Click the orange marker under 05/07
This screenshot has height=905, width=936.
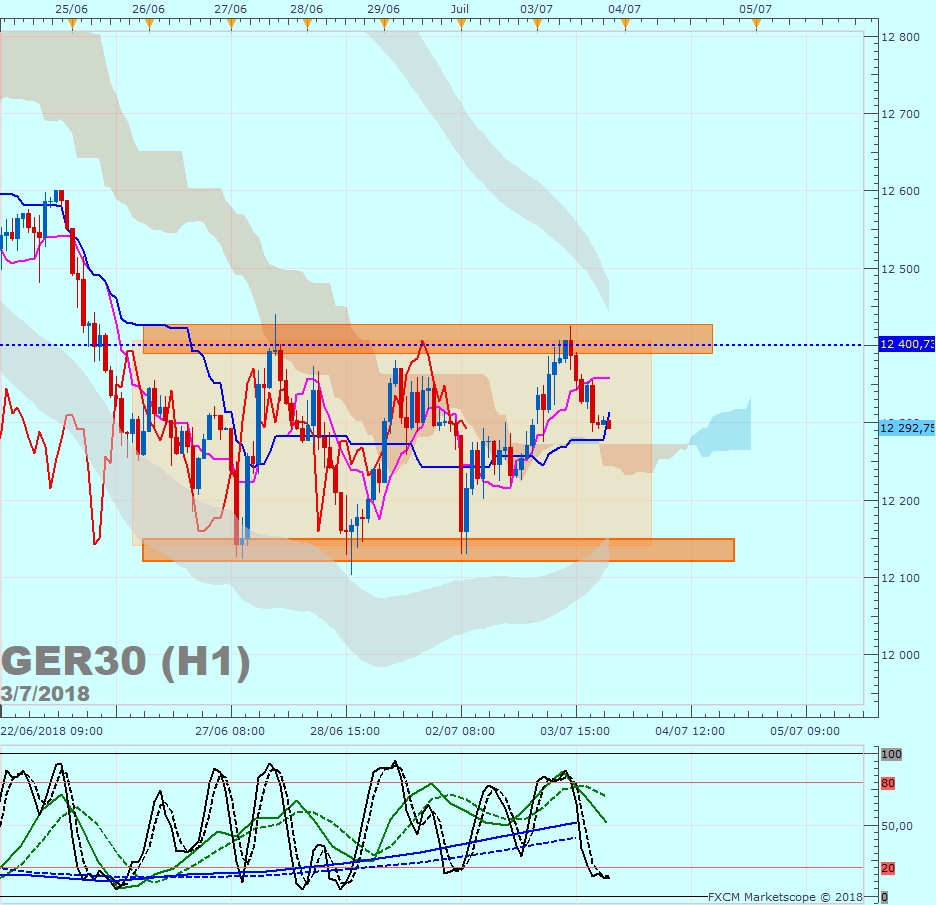756,24
